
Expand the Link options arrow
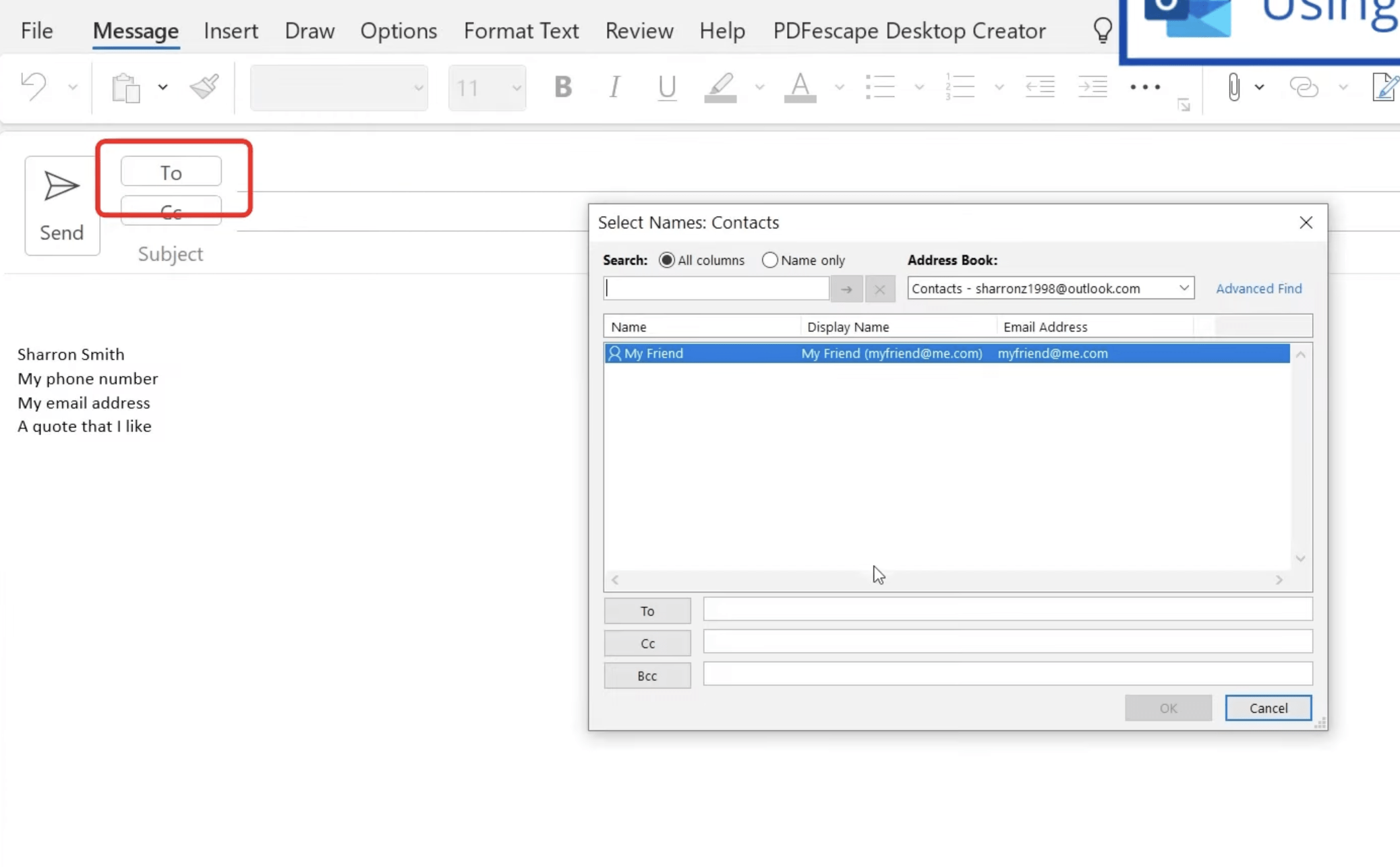[x=1343, y=87]
